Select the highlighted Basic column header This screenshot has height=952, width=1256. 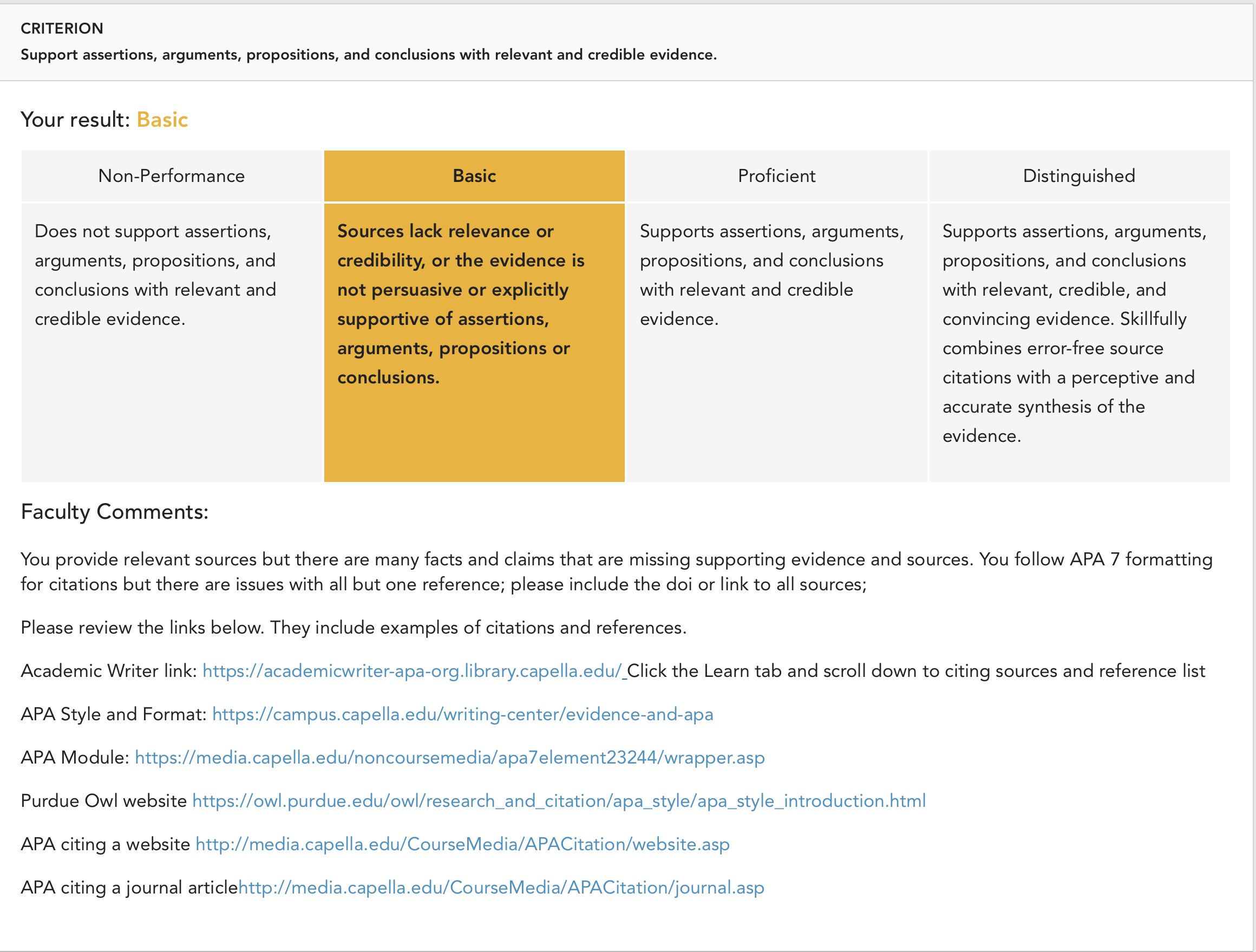(x=474, y=176)
